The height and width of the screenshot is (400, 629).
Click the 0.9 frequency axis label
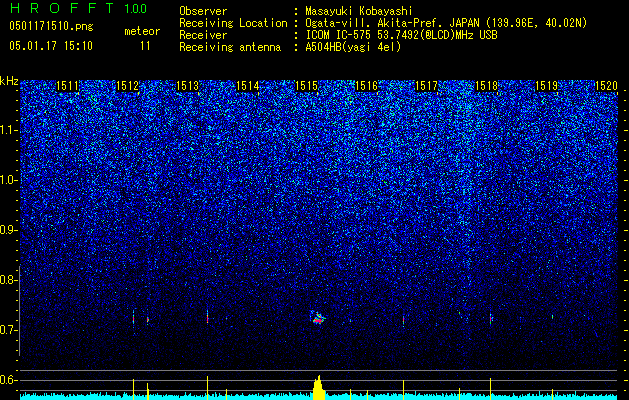[x=9, y=230]
